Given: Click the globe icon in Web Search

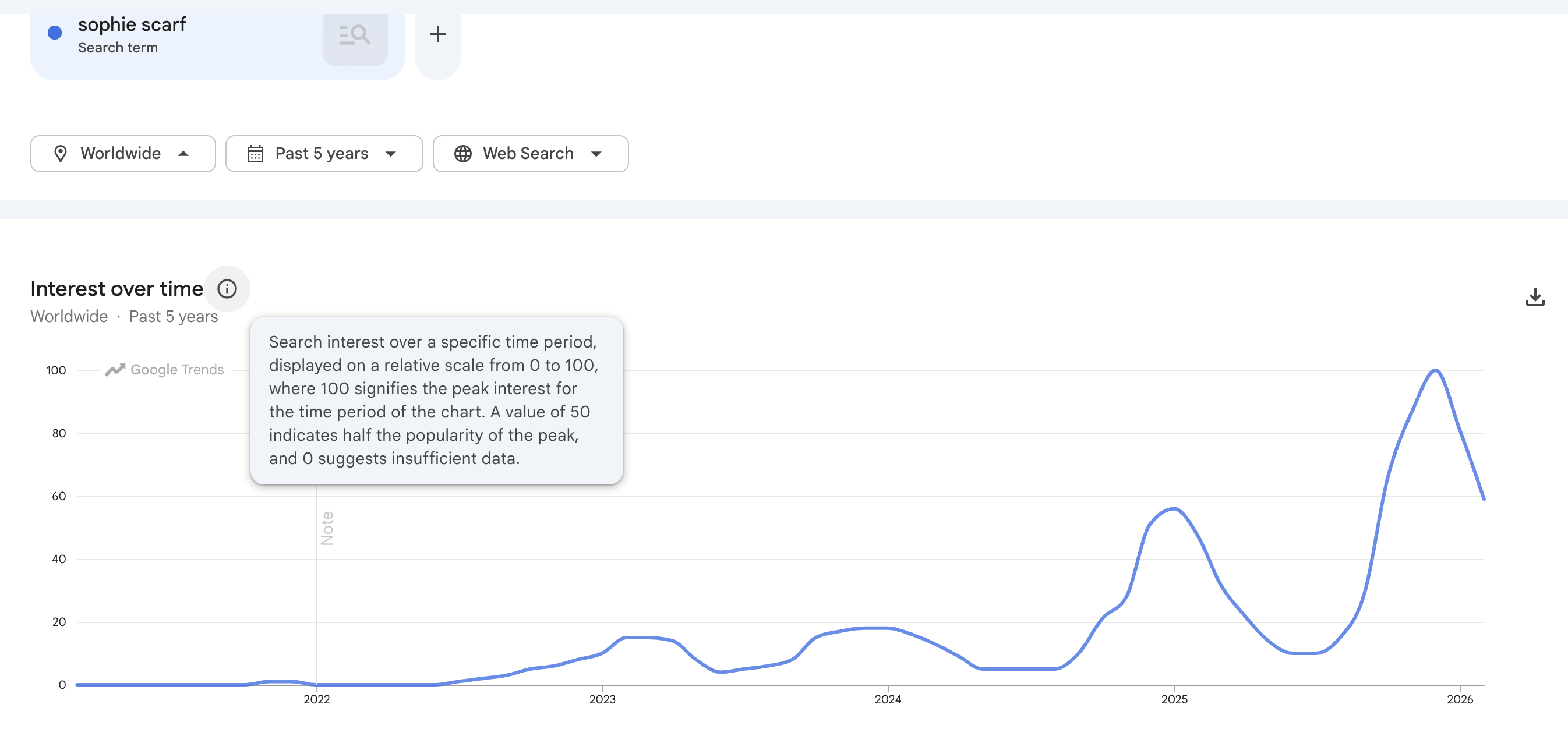Looking at the screenshot, I should (462, 153).
